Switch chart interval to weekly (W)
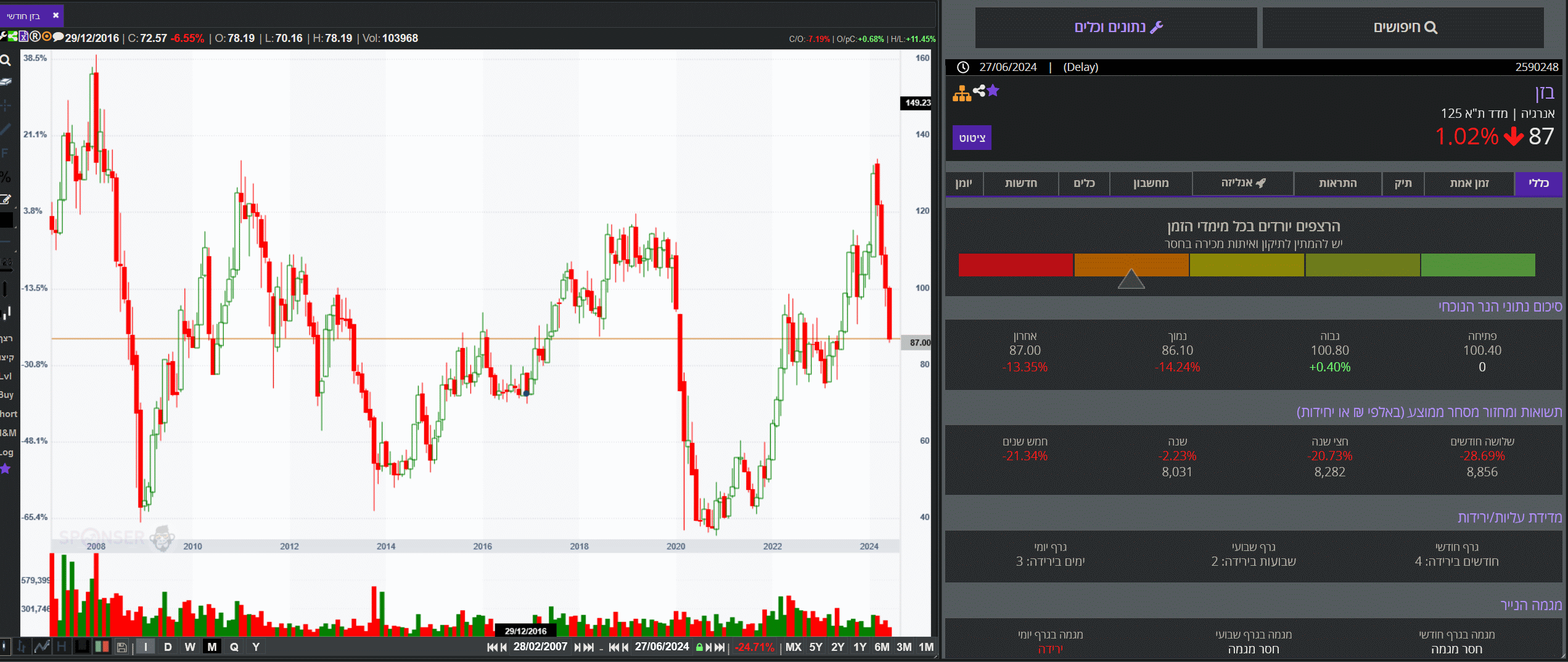This screenshot has width=1568, height=662. [190, 647]
